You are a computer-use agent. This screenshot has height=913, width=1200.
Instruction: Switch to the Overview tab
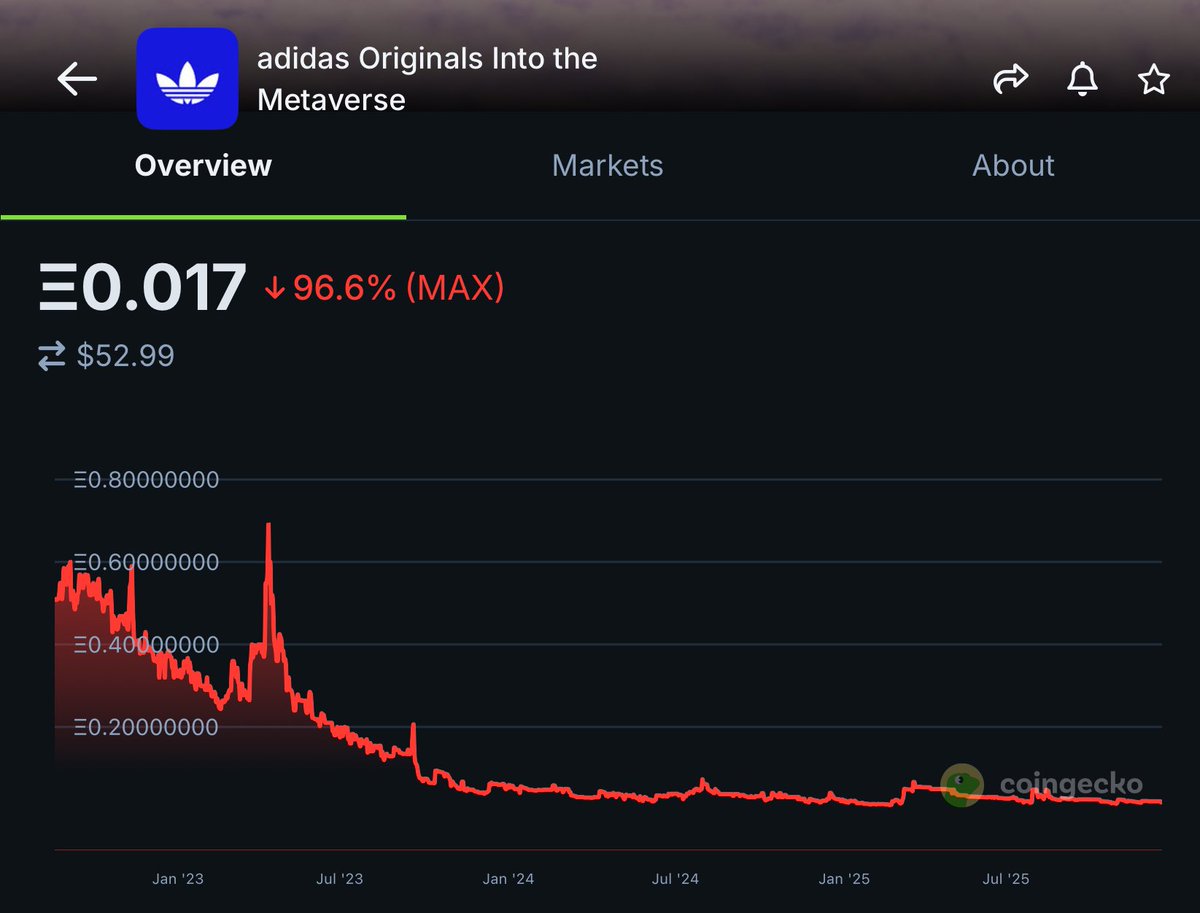[203, 165]
